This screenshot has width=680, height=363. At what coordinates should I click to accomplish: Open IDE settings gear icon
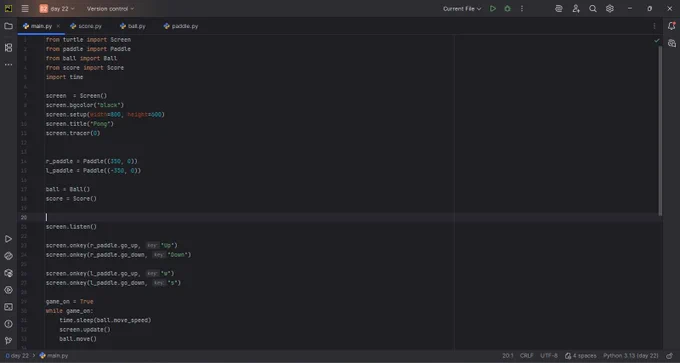[x=610, y=9]
